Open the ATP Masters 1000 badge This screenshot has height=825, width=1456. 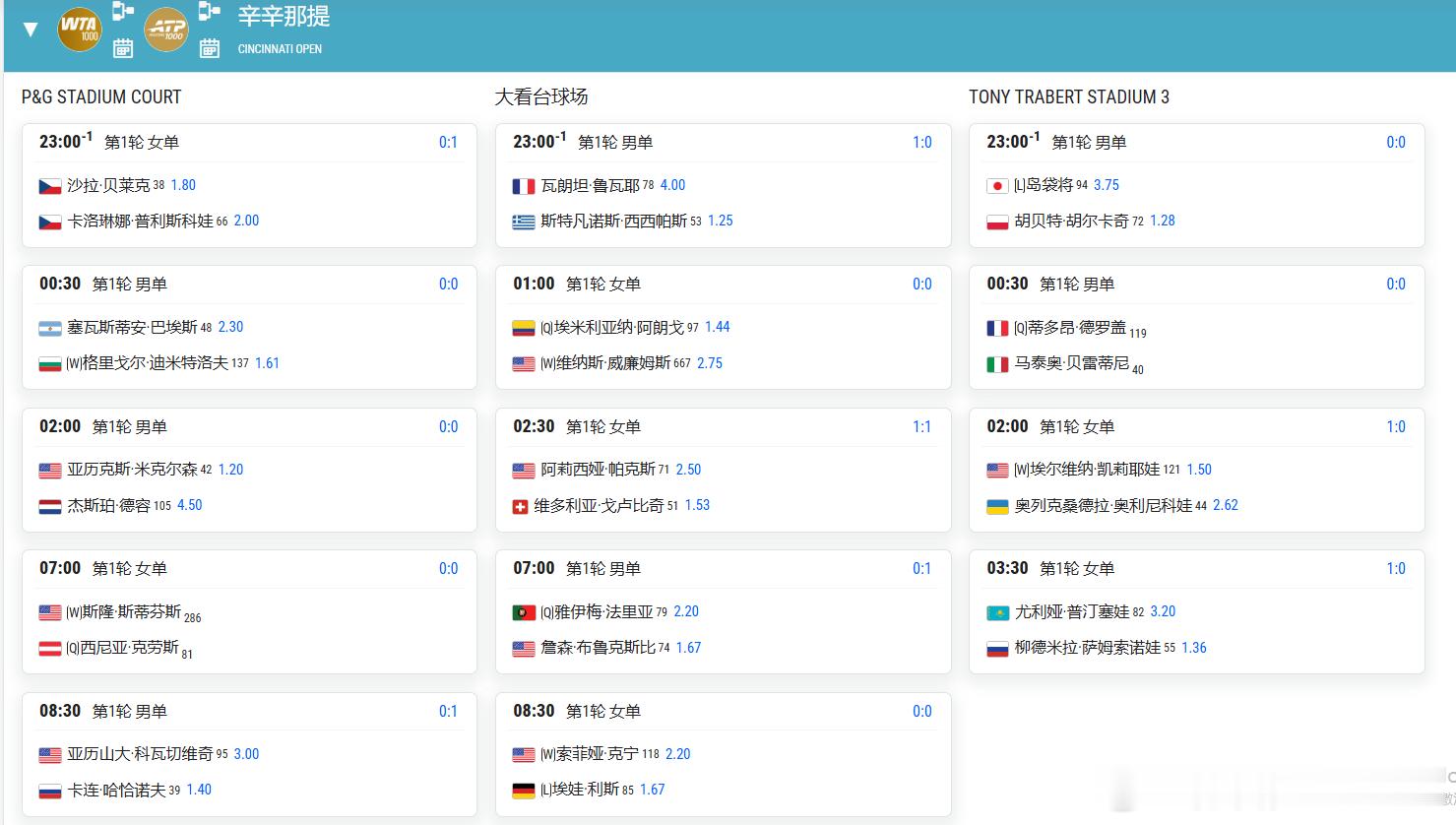[165, 29]
